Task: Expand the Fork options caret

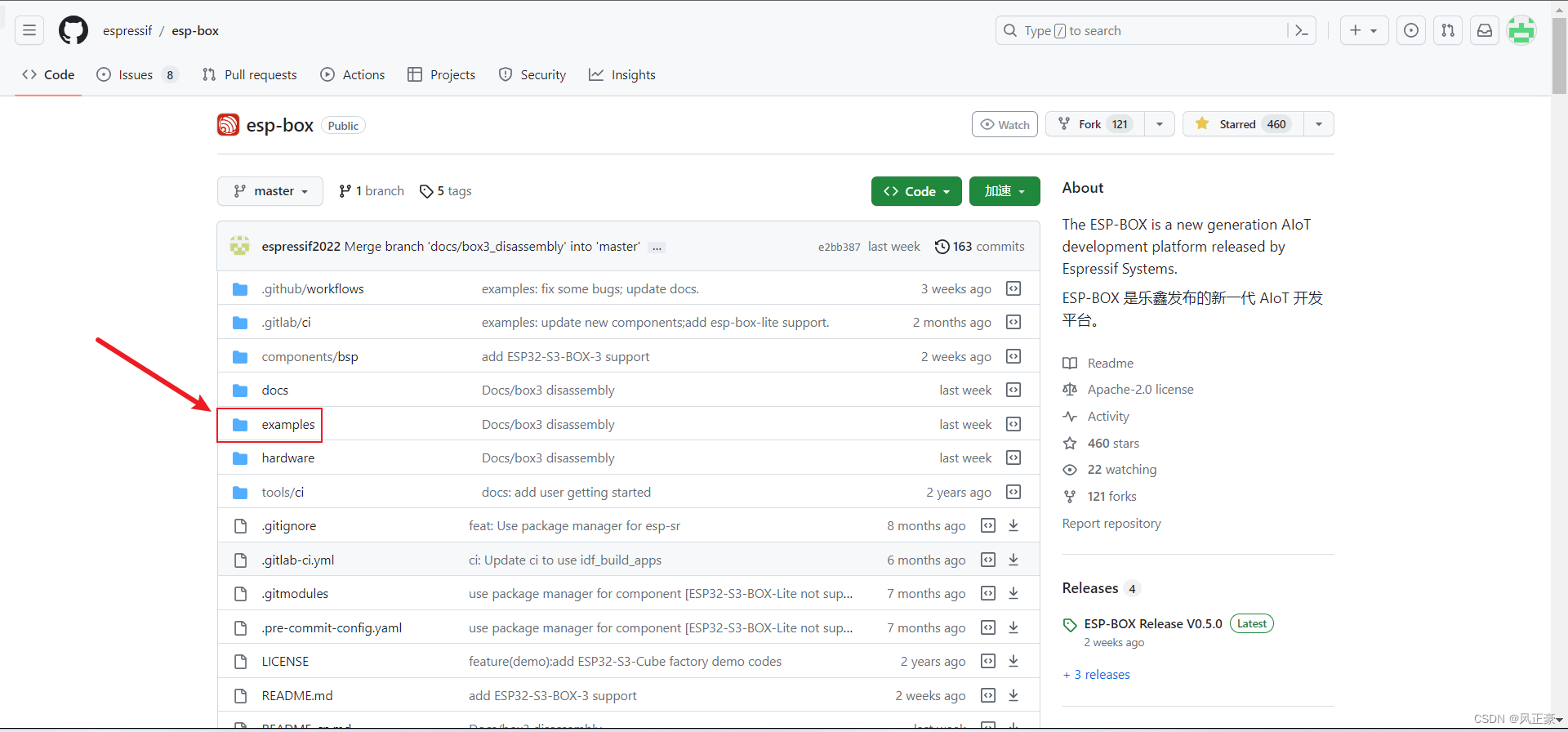Action: pyautogui.click(x=1160, y=124)
